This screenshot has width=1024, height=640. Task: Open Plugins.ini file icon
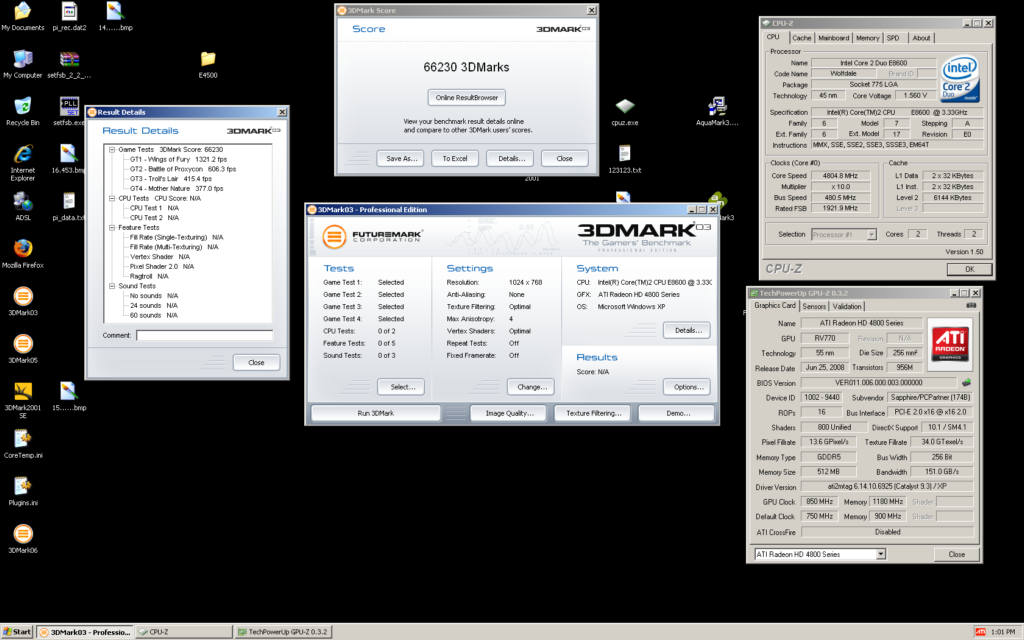click(x=22, y=491)
